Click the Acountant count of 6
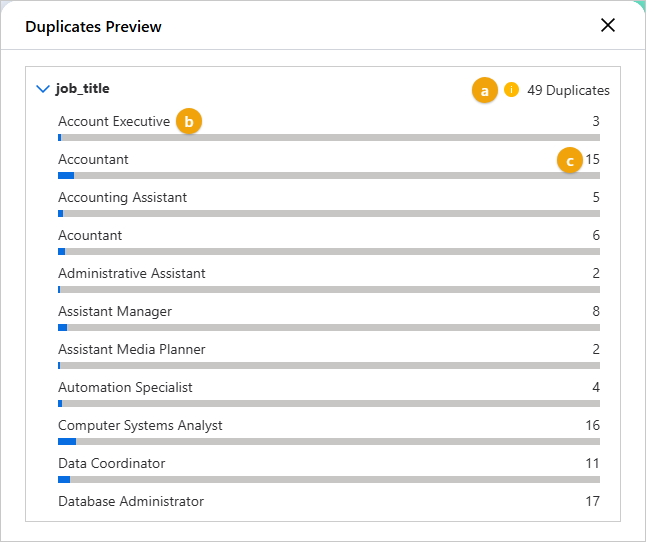 pyautogui.click(x=596, y=235)
